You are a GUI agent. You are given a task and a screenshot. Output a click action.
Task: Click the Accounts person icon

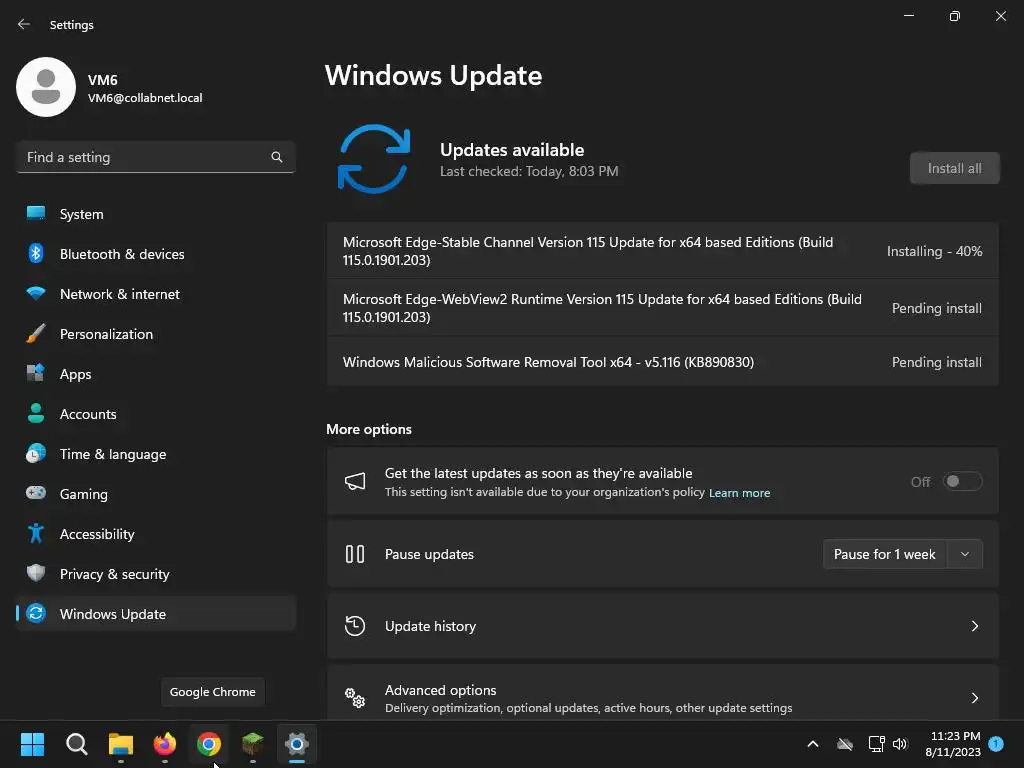tap(36, 413)
